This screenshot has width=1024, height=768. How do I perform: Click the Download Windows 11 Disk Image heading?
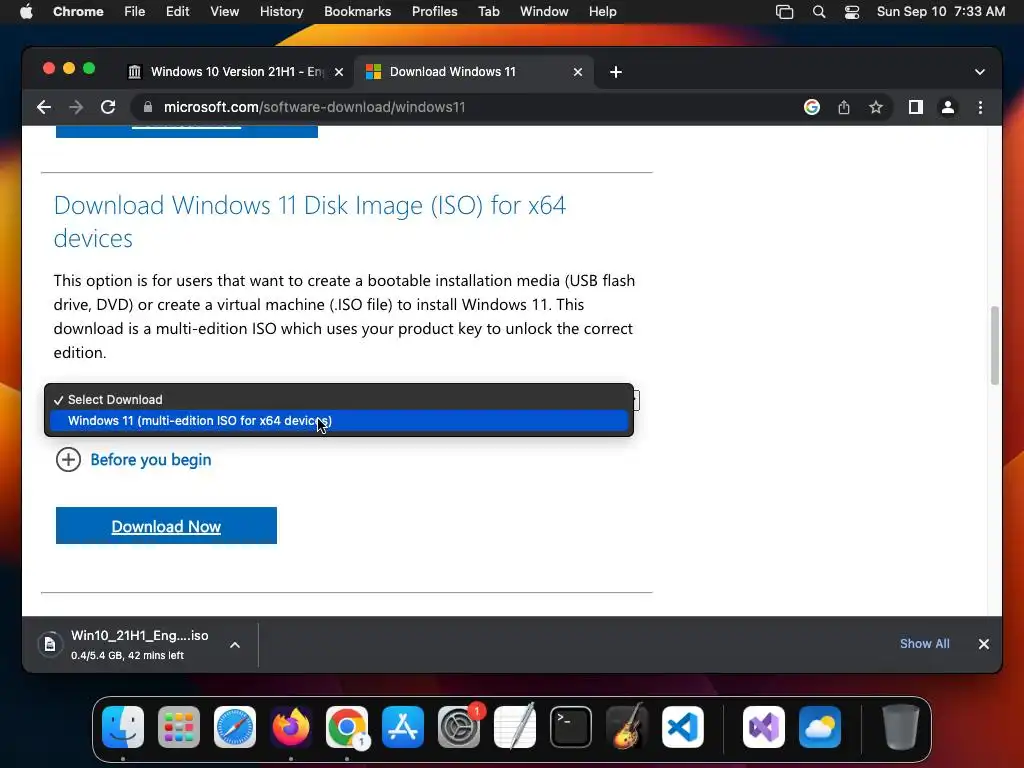coord(310,221)
